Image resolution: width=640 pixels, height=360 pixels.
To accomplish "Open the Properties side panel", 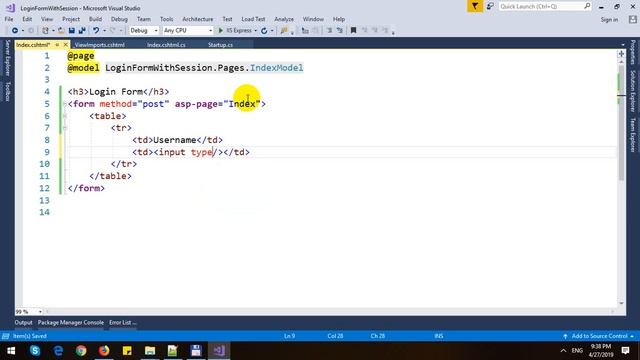I will (x=633, y=52).
